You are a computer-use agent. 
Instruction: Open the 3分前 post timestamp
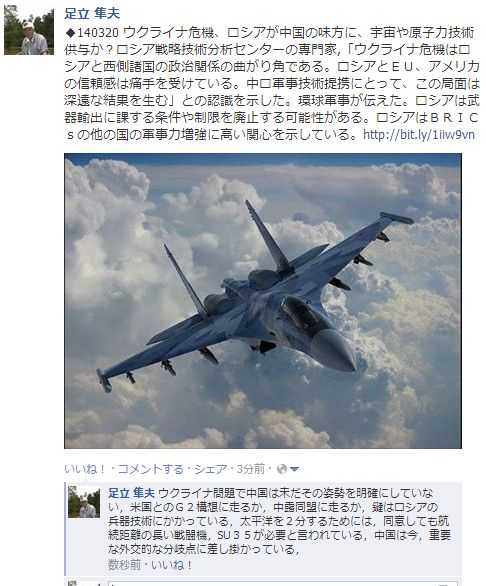click(251, 469)
